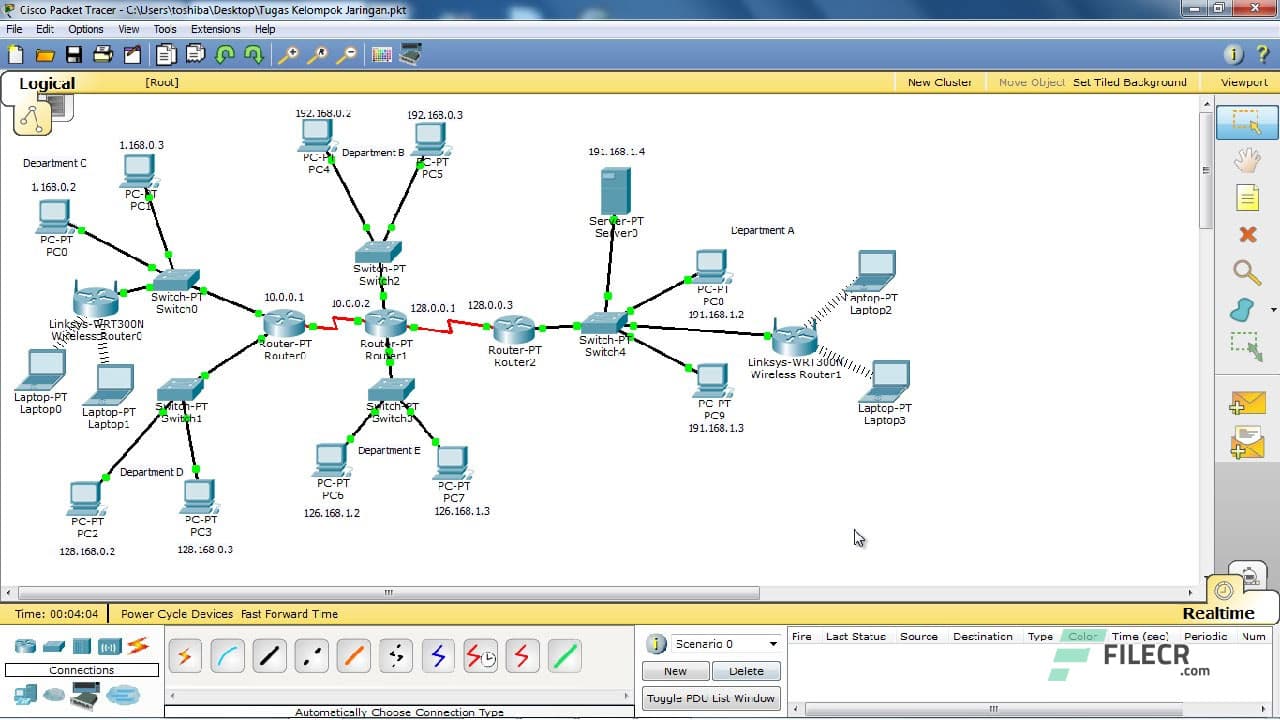Open the Palette Dialog from the toolbar
1280x720 pixels.
[x=381, y=53]
